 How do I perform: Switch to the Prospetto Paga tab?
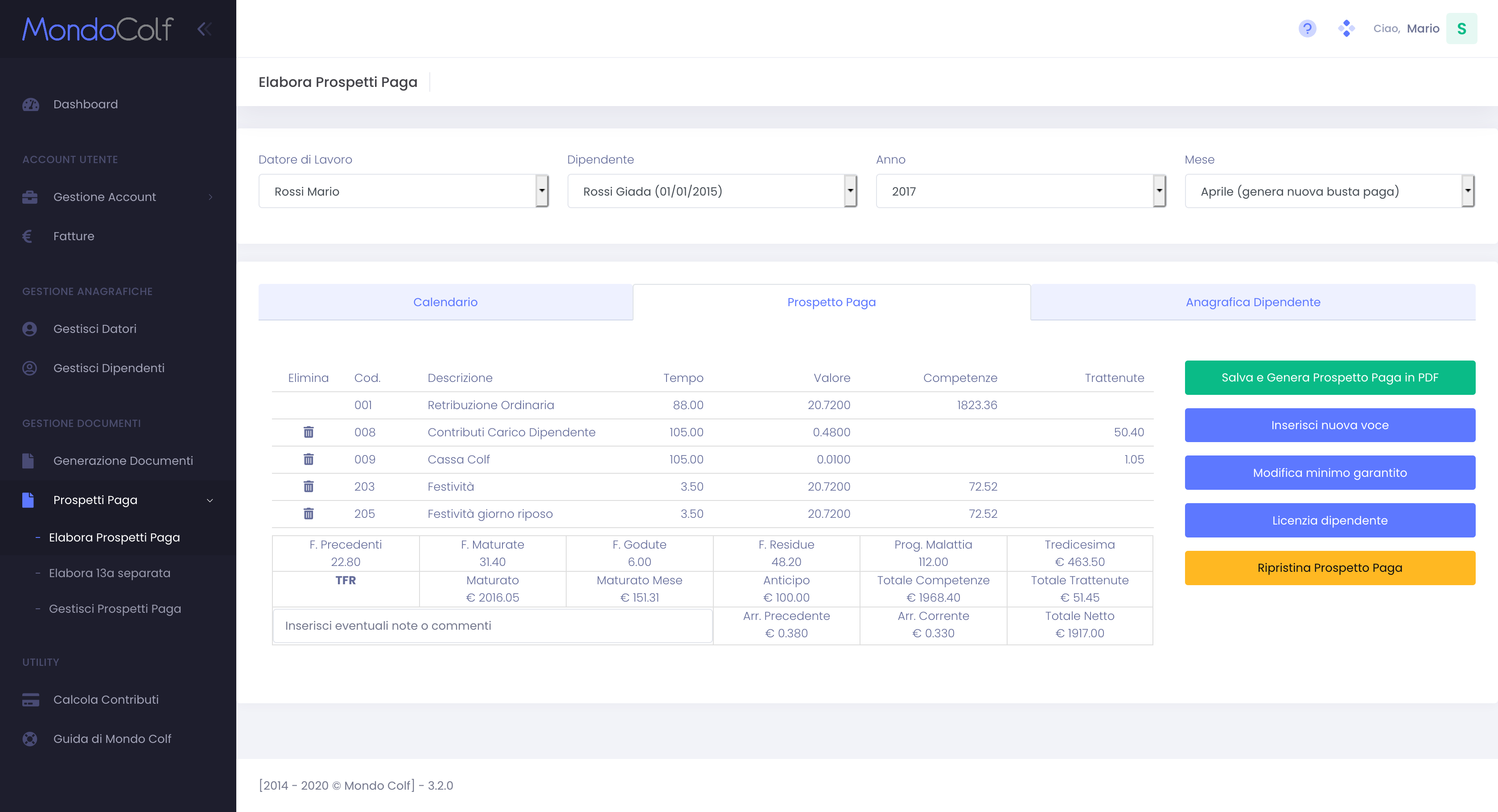coord(831,302)
